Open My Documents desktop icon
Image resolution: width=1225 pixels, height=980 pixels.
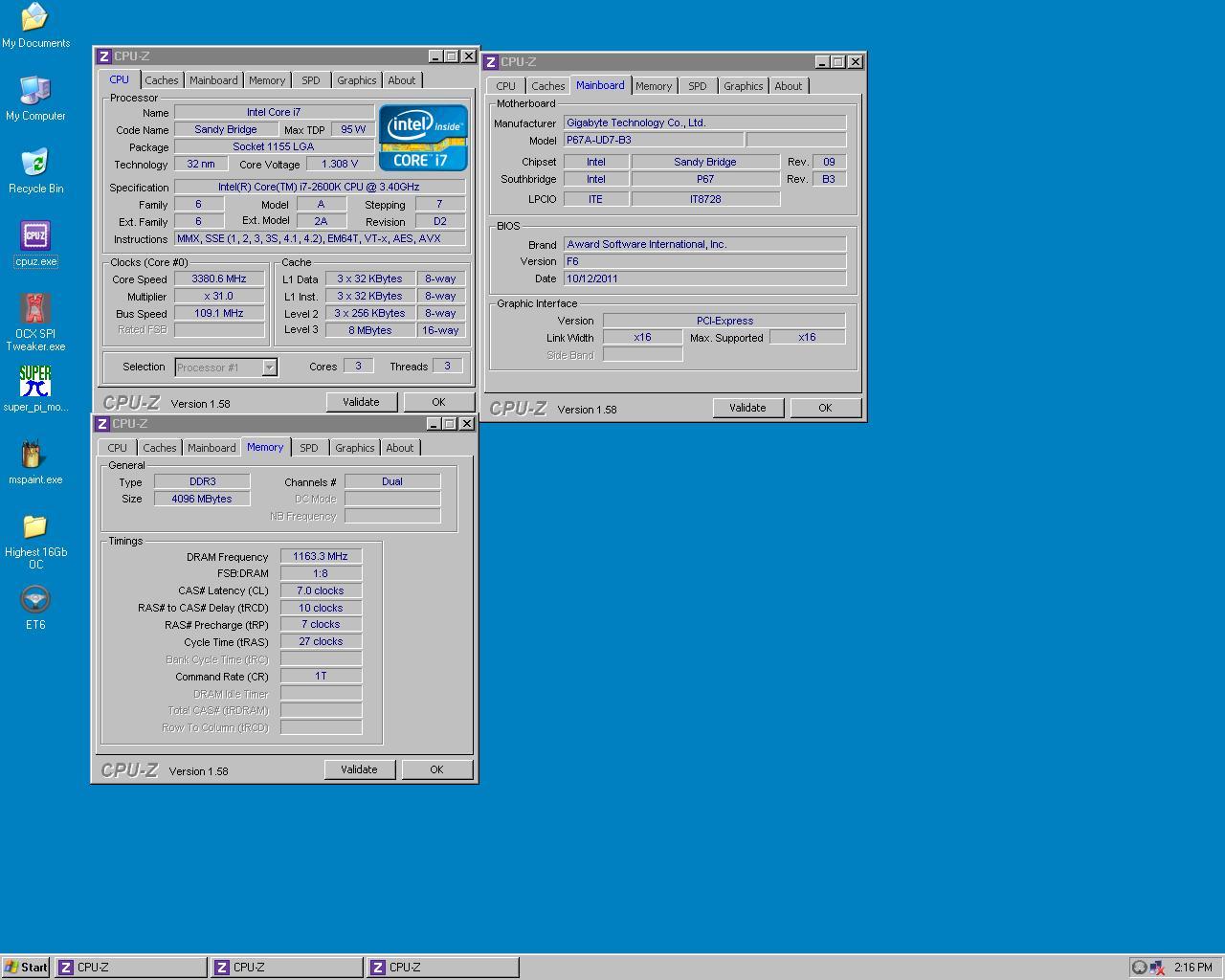pyautogui.click(x=35, y=26)
